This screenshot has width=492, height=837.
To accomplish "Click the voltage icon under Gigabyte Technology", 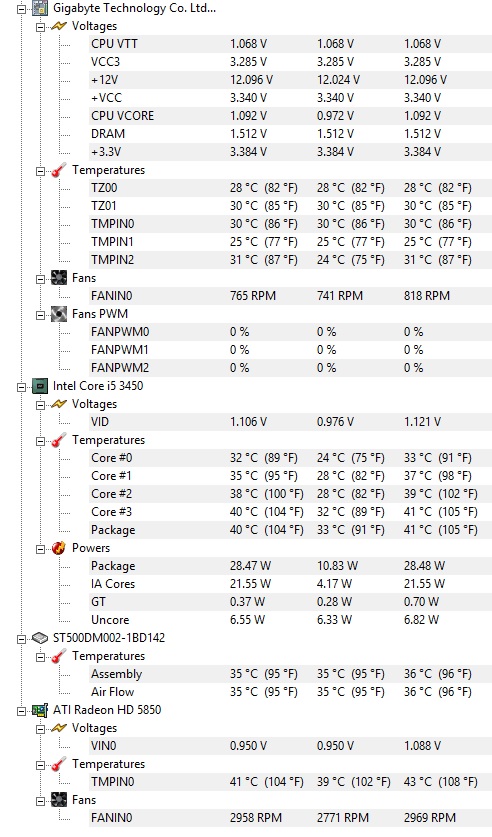I will tap(59, 26).
